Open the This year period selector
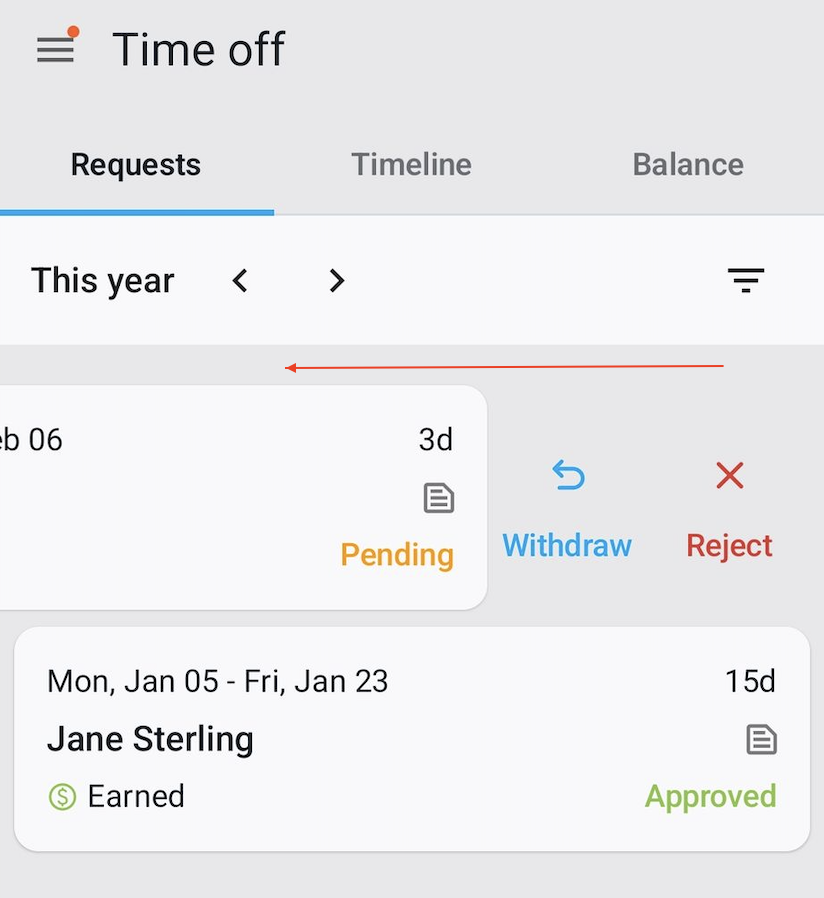This screenshot has width=824, height=898. click(102, 281)
